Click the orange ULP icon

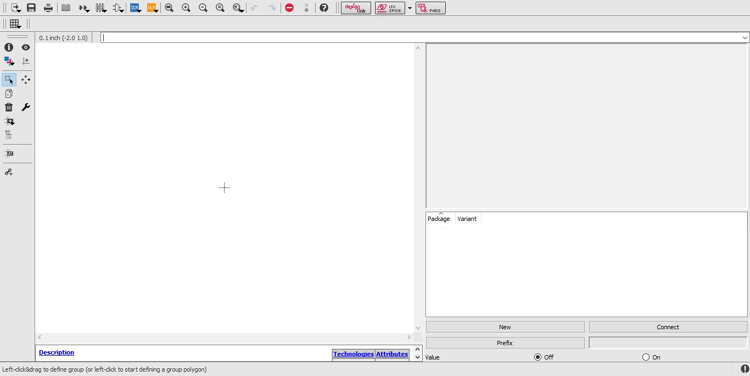pos(152,8)
